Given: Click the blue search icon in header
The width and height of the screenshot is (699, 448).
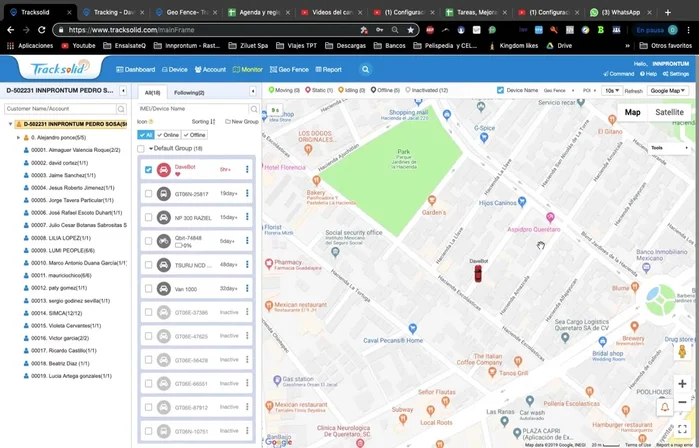Looking at the screenshot, I should point(365,70).
